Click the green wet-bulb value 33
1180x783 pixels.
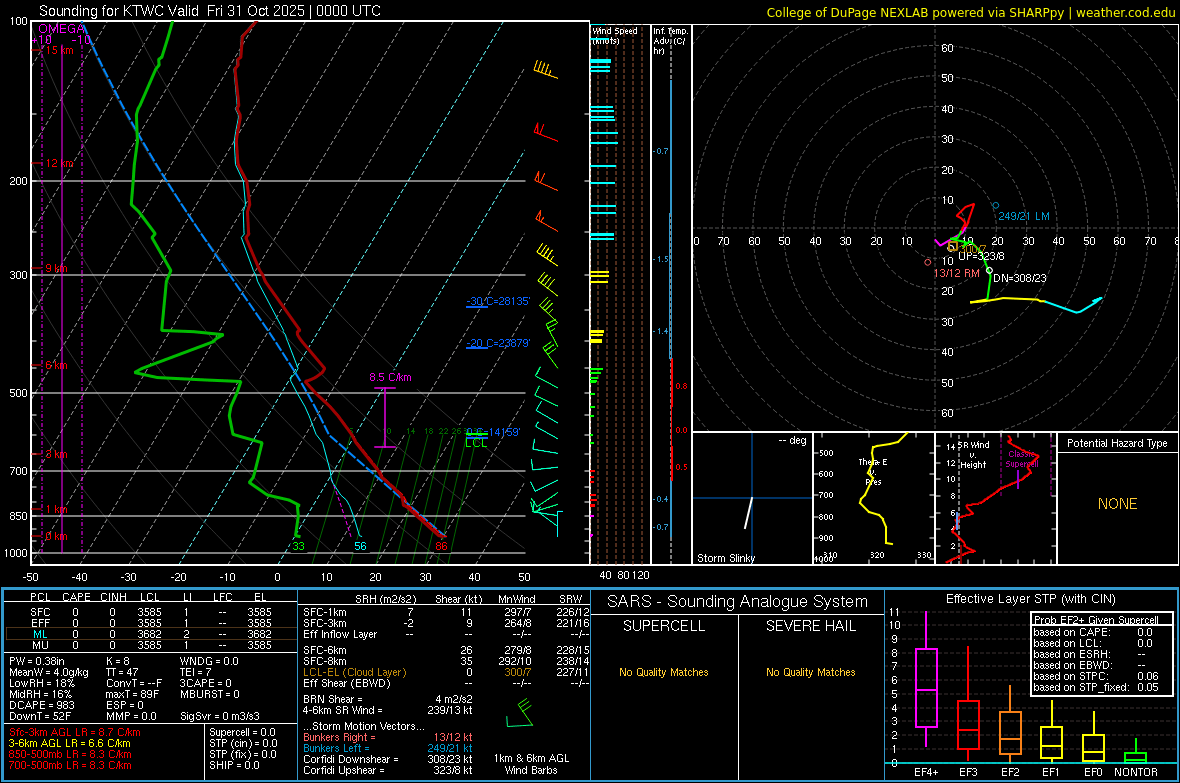tap(298, 546)
